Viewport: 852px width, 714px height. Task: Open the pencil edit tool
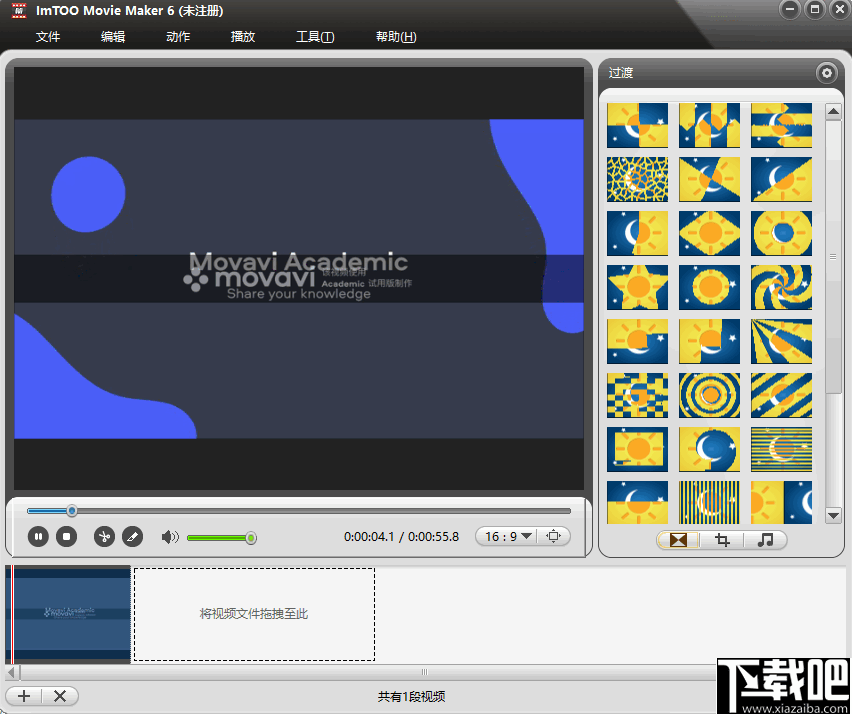[x=133, y=536]
